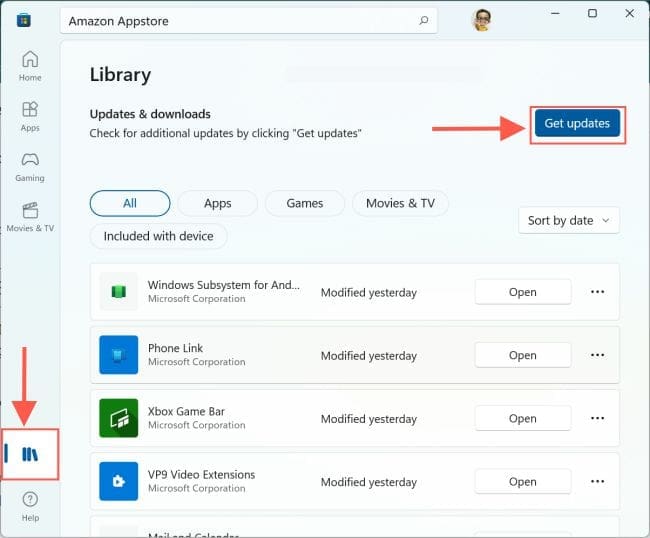The width and height of the screenshot is (650, 538).
Task: Open more options for Phone Link
Action: coord(598,355)
